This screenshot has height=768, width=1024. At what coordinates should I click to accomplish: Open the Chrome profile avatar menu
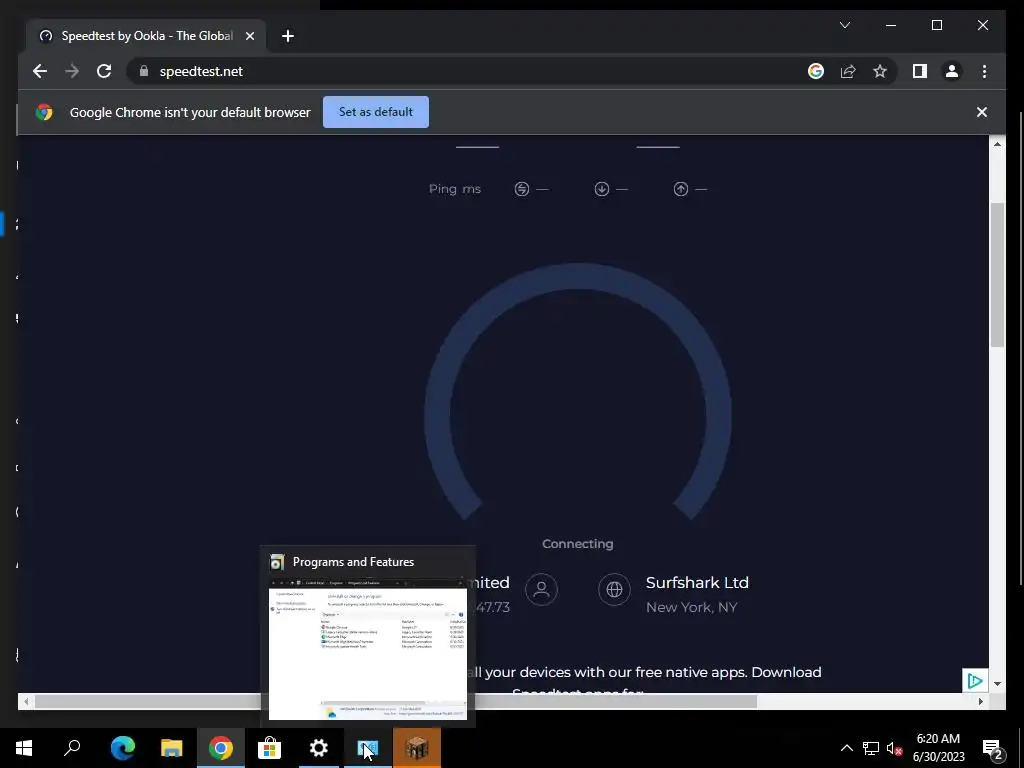[952, 71]
